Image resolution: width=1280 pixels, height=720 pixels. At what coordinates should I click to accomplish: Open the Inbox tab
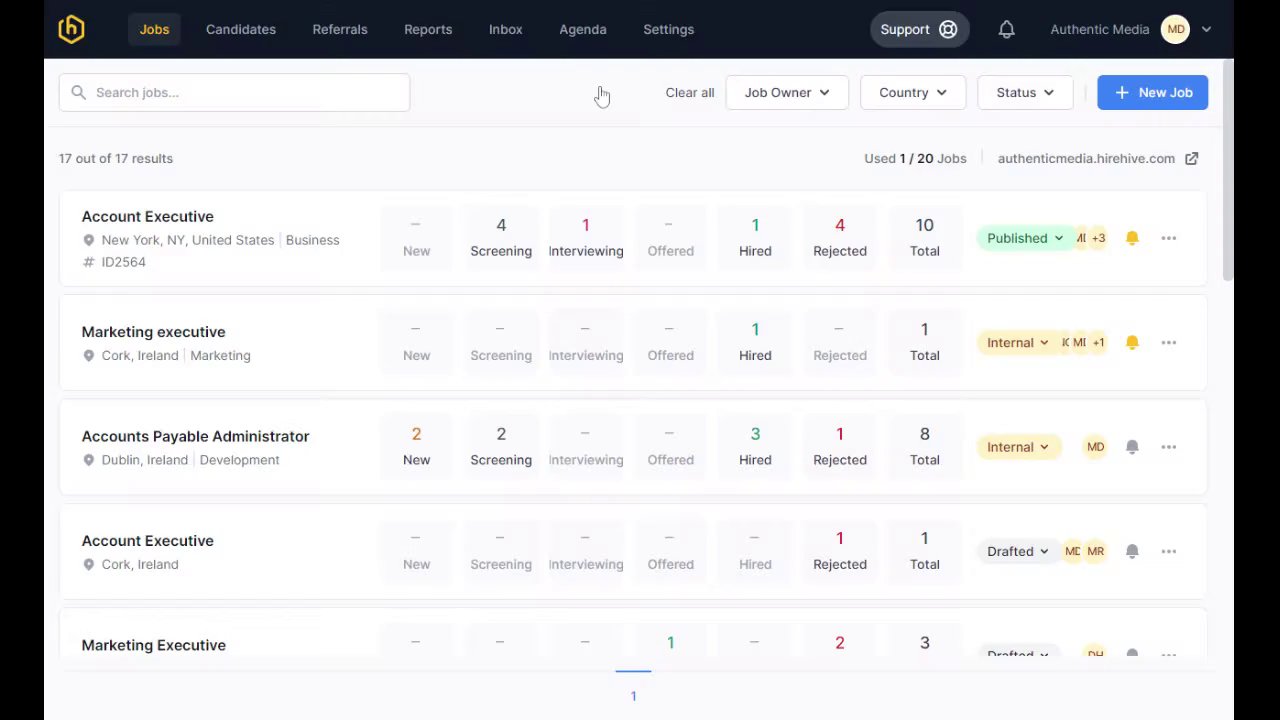coord(506,29)
